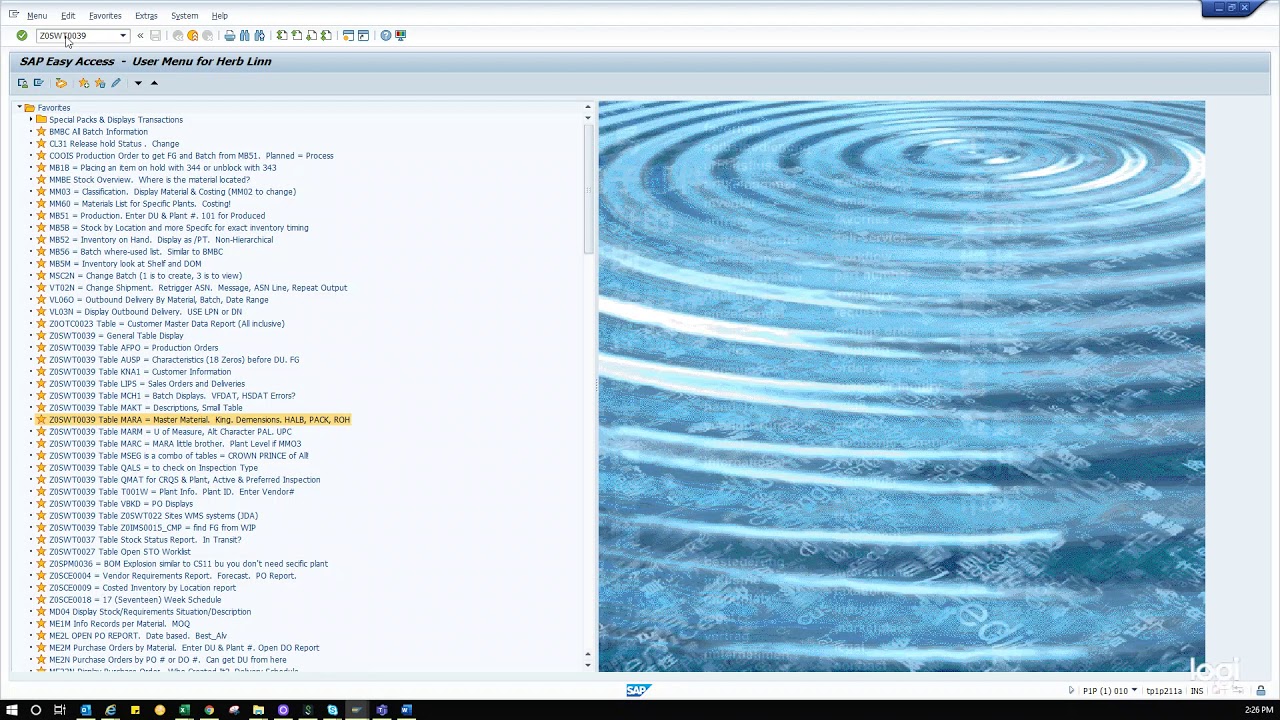The width and height of the screenshot is (1280, 720).
Task: Select CL31 Release hold Status favorite
Action: click(114, 144)
